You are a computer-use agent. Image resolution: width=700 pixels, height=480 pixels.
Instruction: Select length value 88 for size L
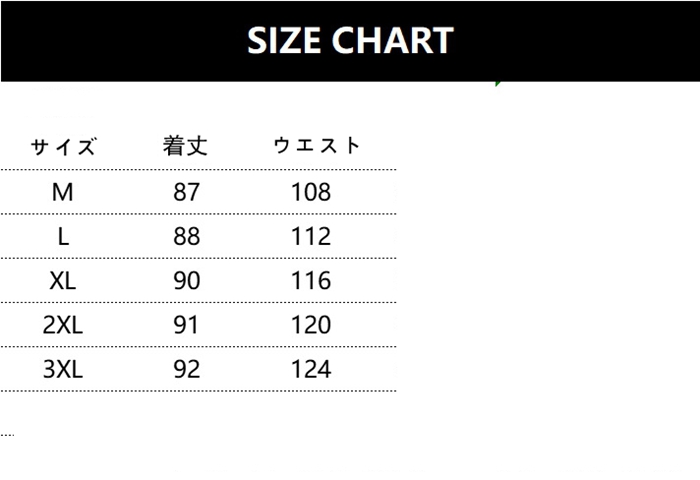[187, 236]
